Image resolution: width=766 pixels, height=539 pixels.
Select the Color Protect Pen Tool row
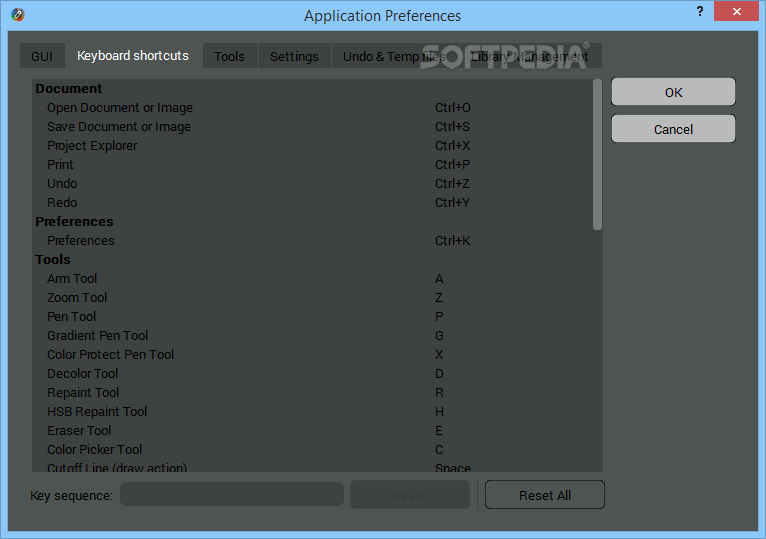313,355
